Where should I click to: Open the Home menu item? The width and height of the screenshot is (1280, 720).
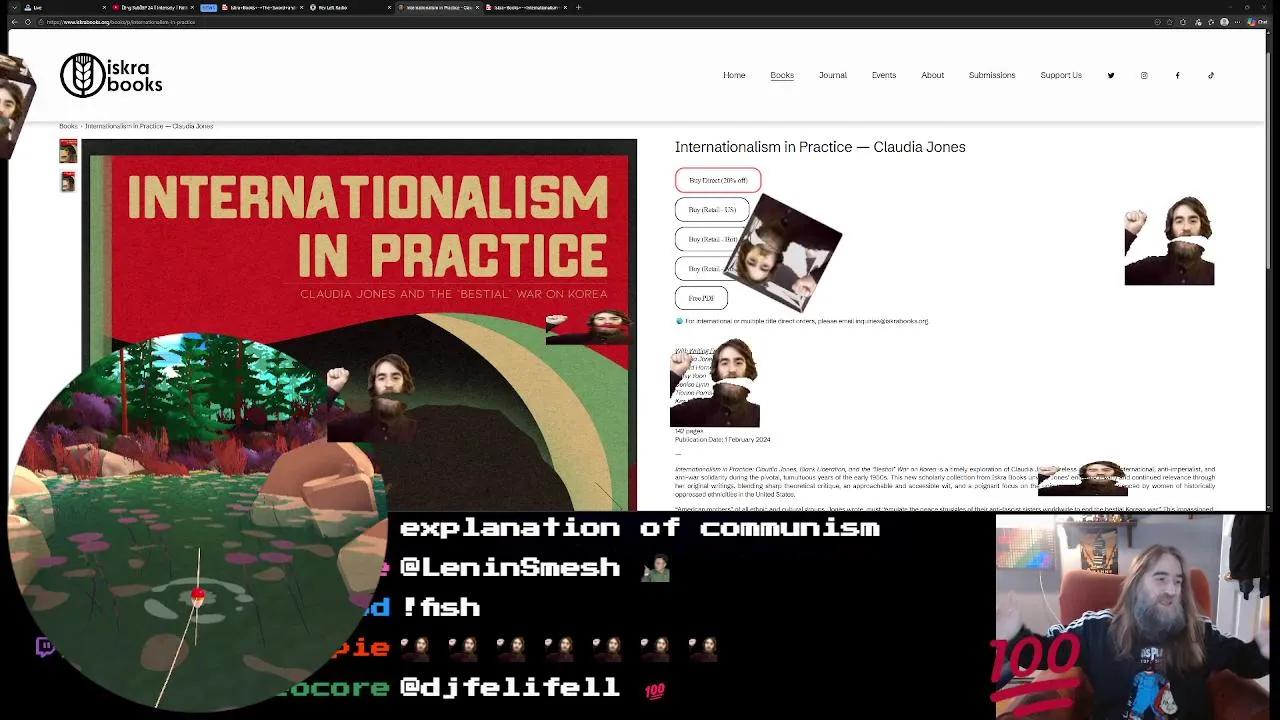coord(734,75)
